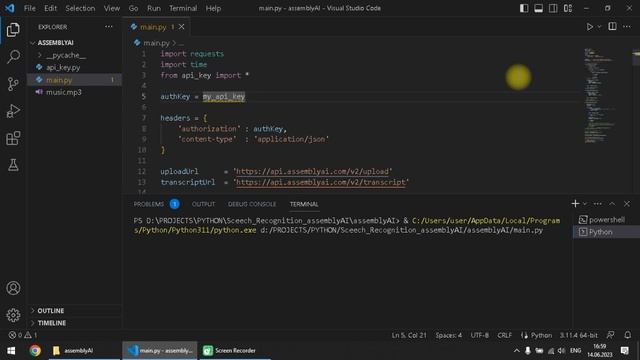Image resolution: width=640 pixels, height=360 pixels.
Task: Open the Testing flask view
Action: tap(13, 165)
